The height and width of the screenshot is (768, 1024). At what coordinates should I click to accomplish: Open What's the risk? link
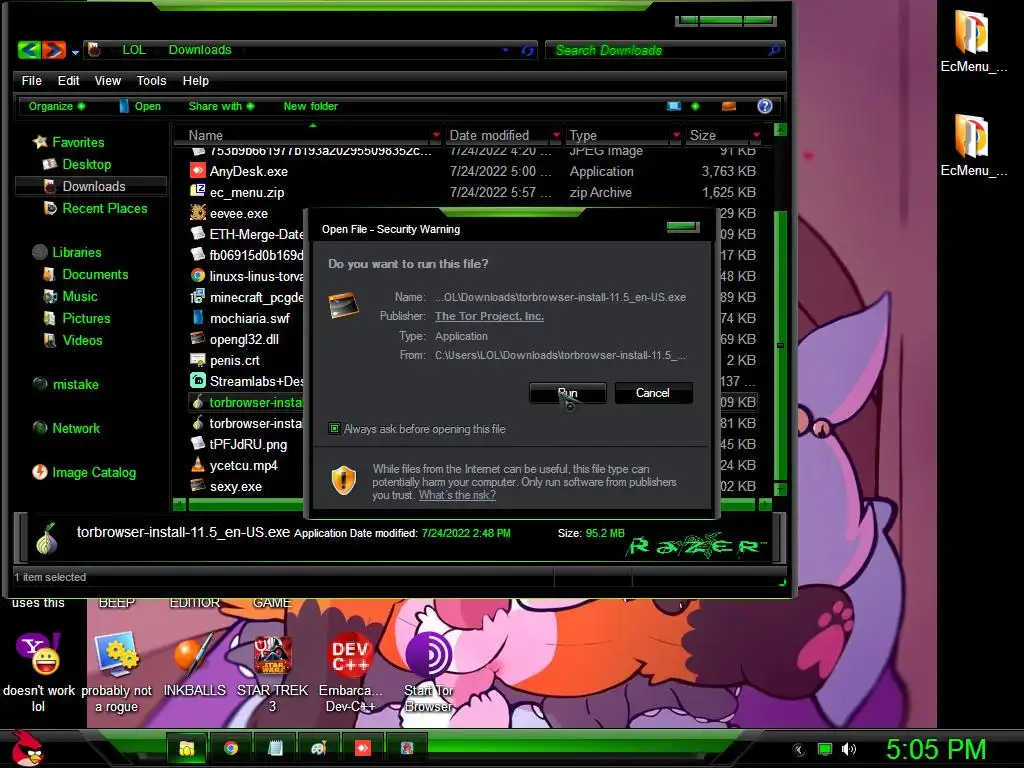(457, 495)
